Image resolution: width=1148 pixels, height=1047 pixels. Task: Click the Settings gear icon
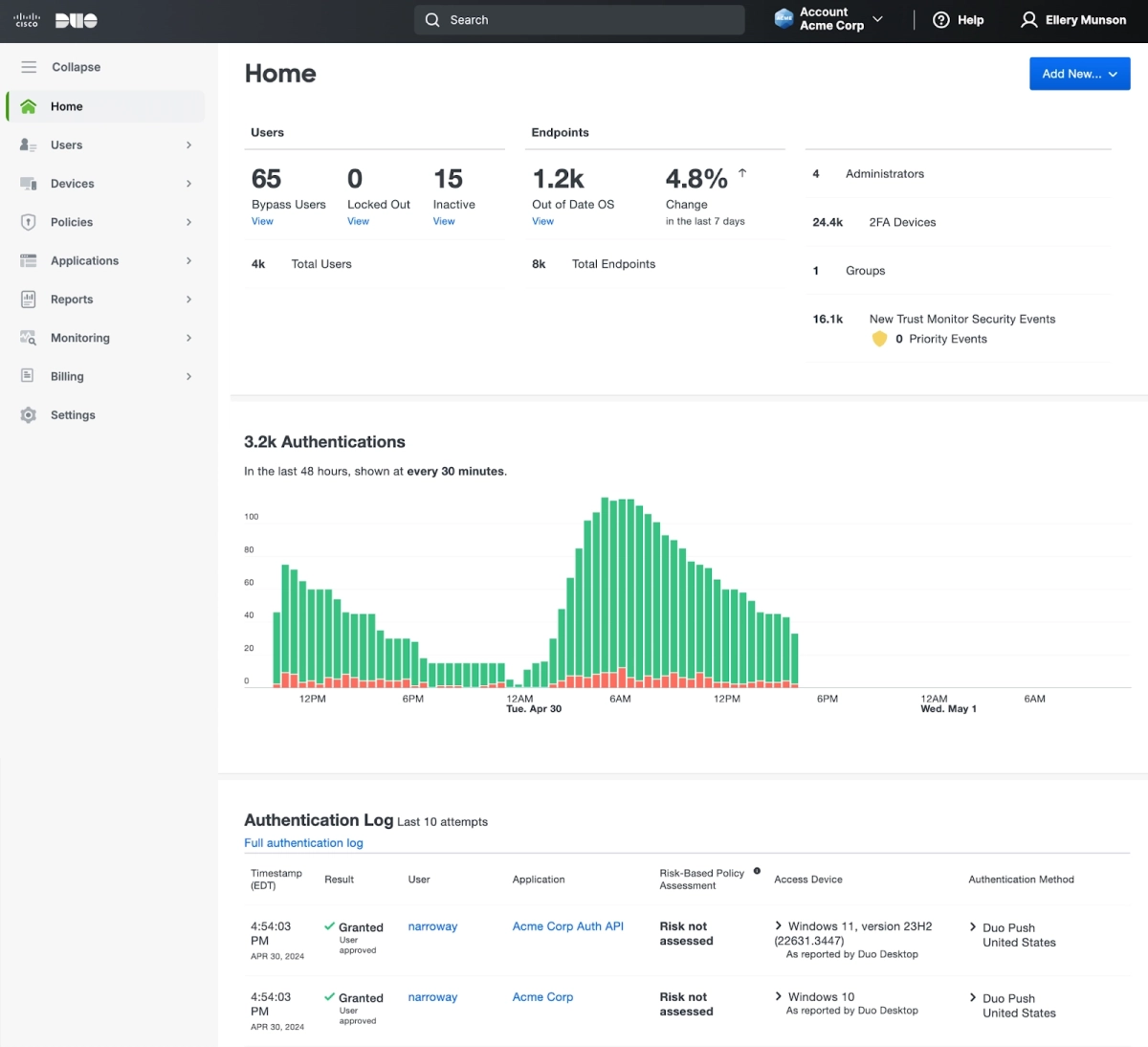click(29, 415)
